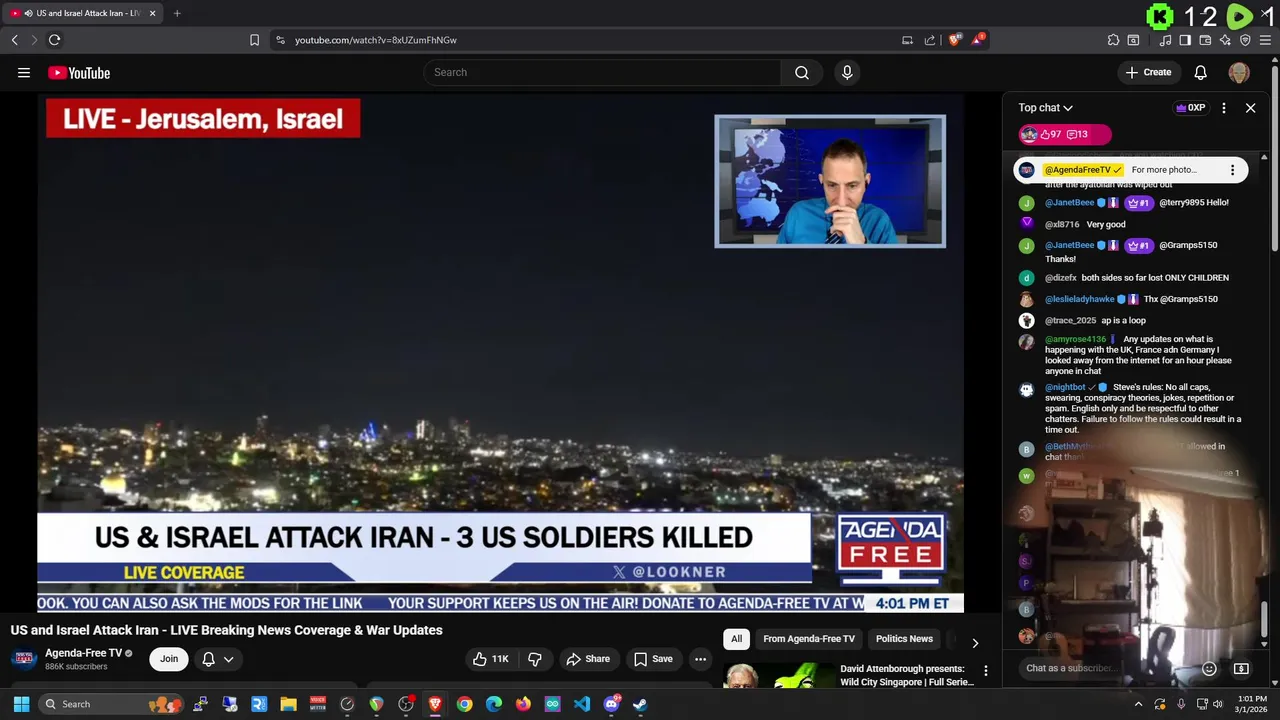The height and width of the screenshot is (720, 1280).
Task: Click the browser address bar URL
Action: pos(375,40)
